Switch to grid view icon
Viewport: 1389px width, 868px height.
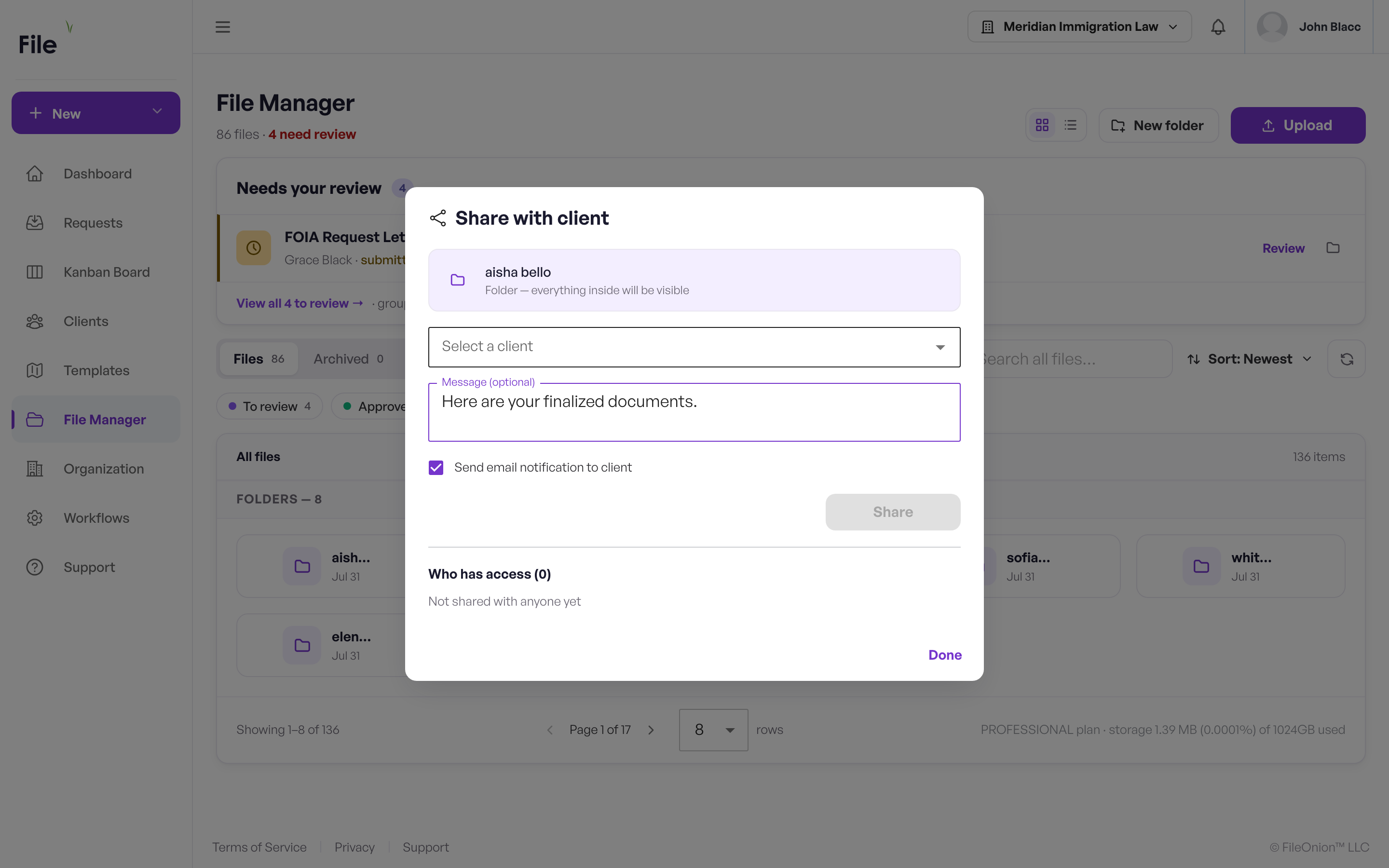pos(1042,125)
